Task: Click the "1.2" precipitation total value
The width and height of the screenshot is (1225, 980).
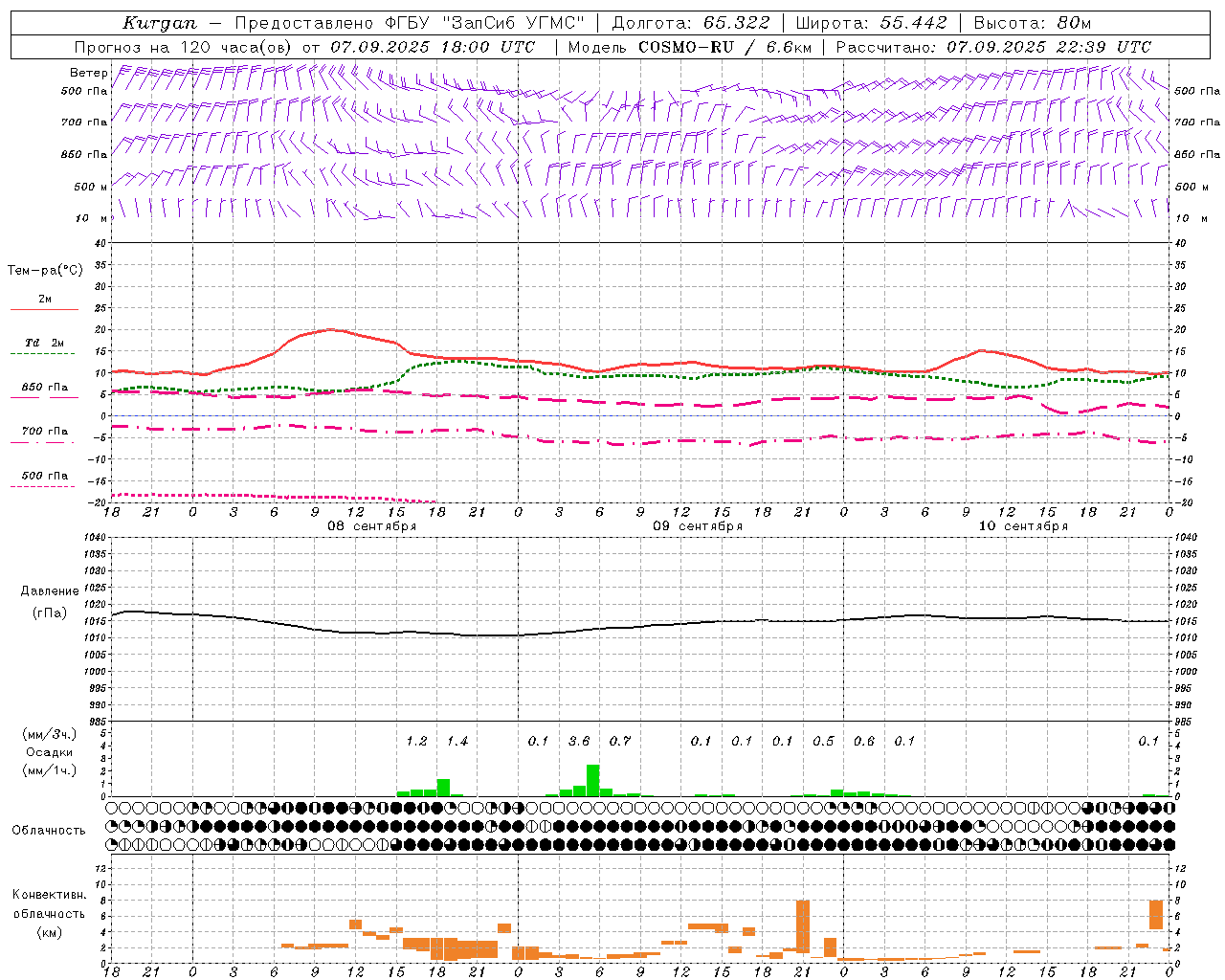Action: point(416,741)
